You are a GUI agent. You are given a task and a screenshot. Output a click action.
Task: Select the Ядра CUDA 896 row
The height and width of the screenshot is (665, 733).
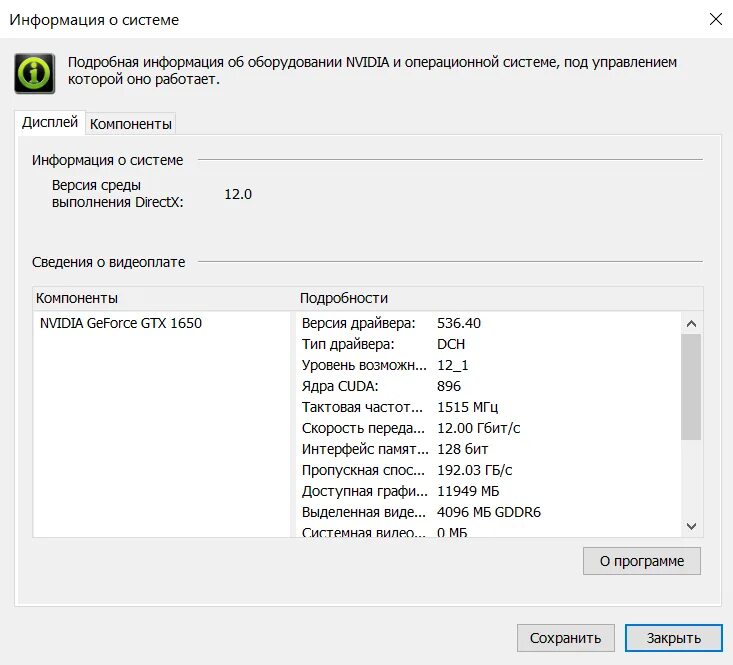pyautogui.click(x=489, y=386)
